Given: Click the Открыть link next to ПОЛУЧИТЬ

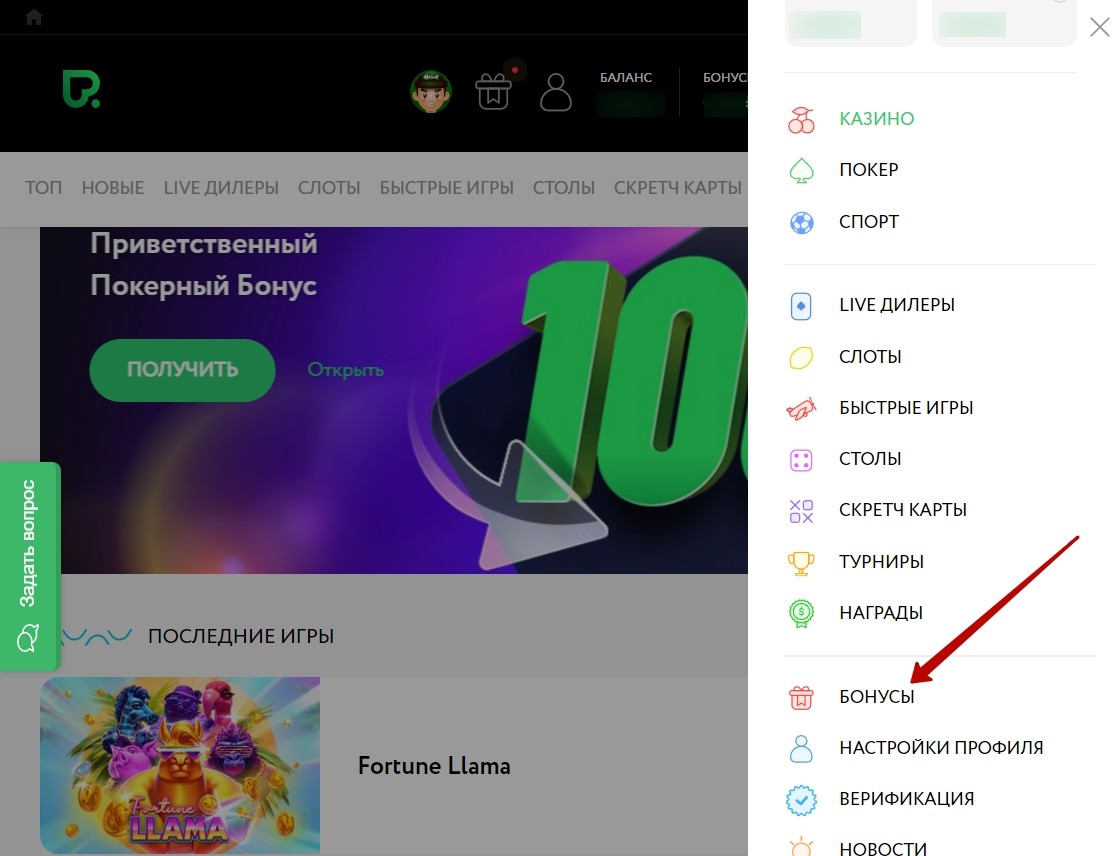Looking at the screenshot, I should (344, 369).
